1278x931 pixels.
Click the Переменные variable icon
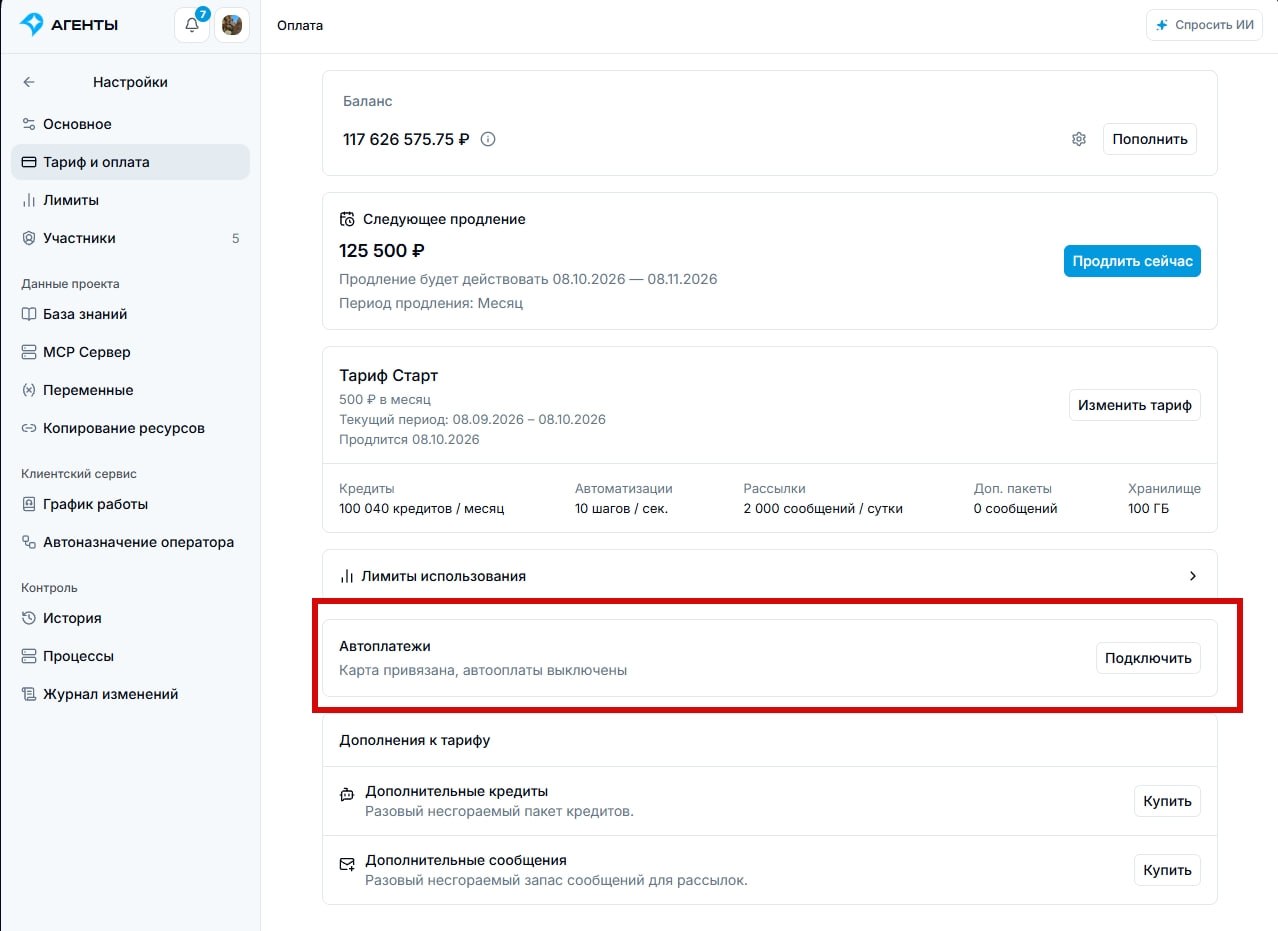(29, 390)
